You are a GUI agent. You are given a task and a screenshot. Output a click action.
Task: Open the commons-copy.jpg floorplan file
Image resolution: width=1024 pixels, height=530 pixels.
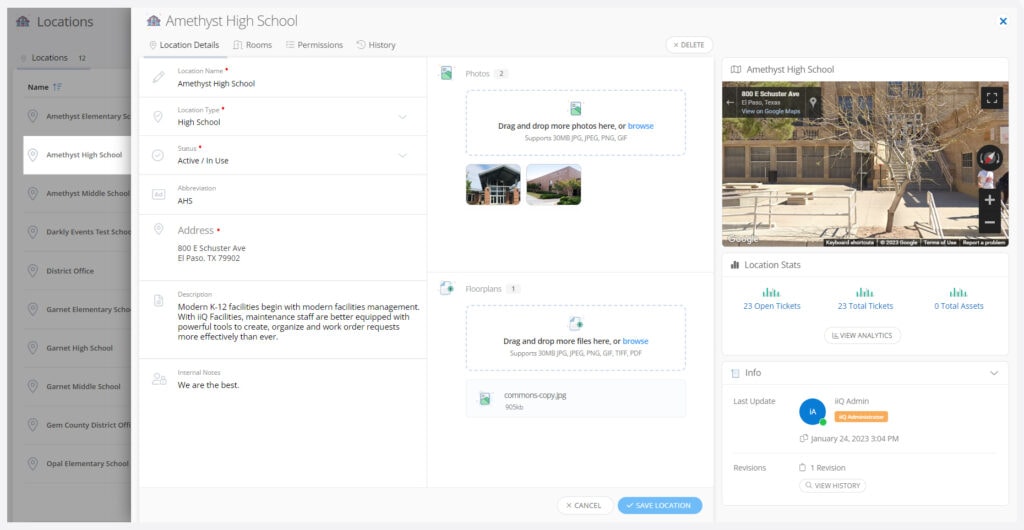[576, 399]
